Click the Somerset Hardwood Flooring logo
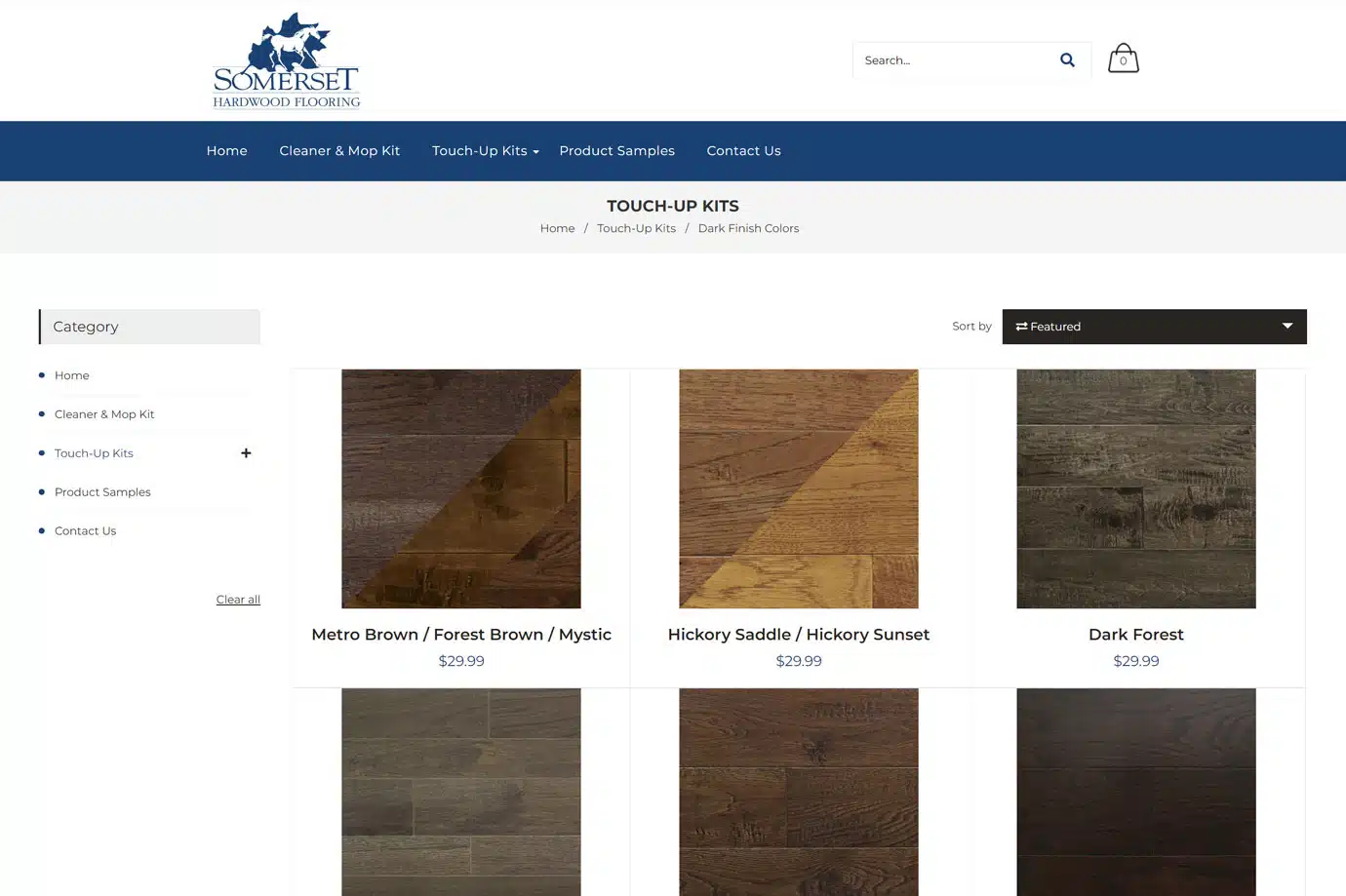Viewport: 1346px width, 896px height. pyautogui.click(x=285, y=60)
